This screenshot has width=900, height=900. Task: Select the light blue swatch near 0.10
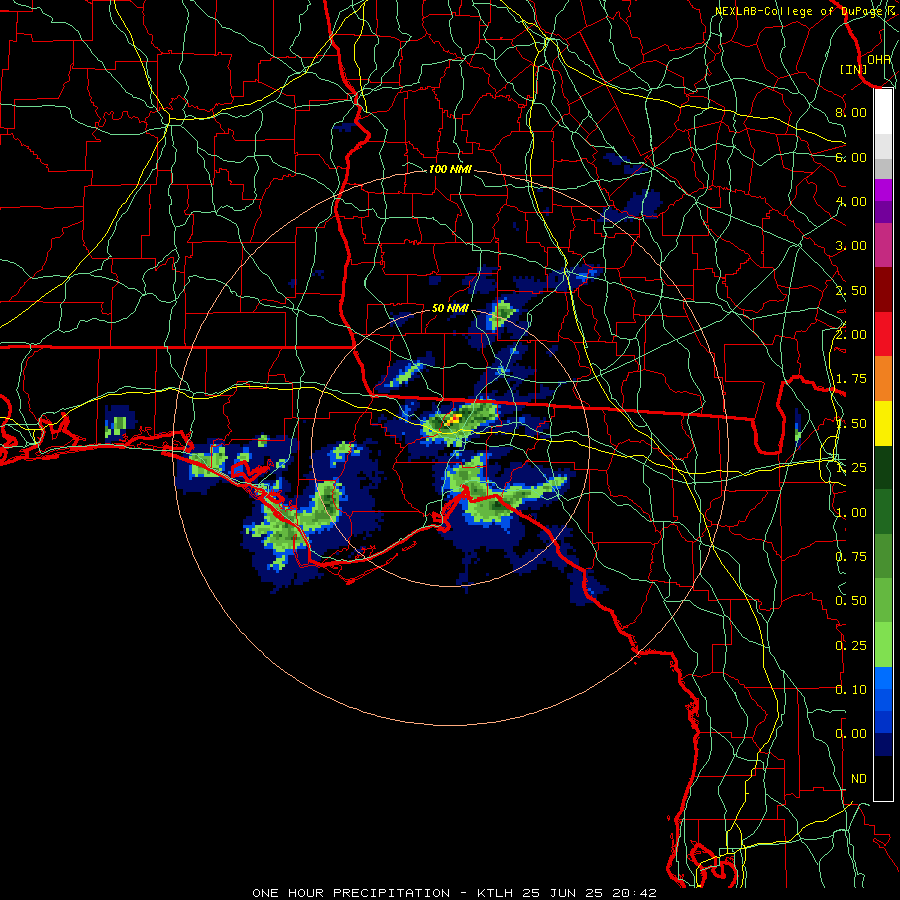(883, 678)
